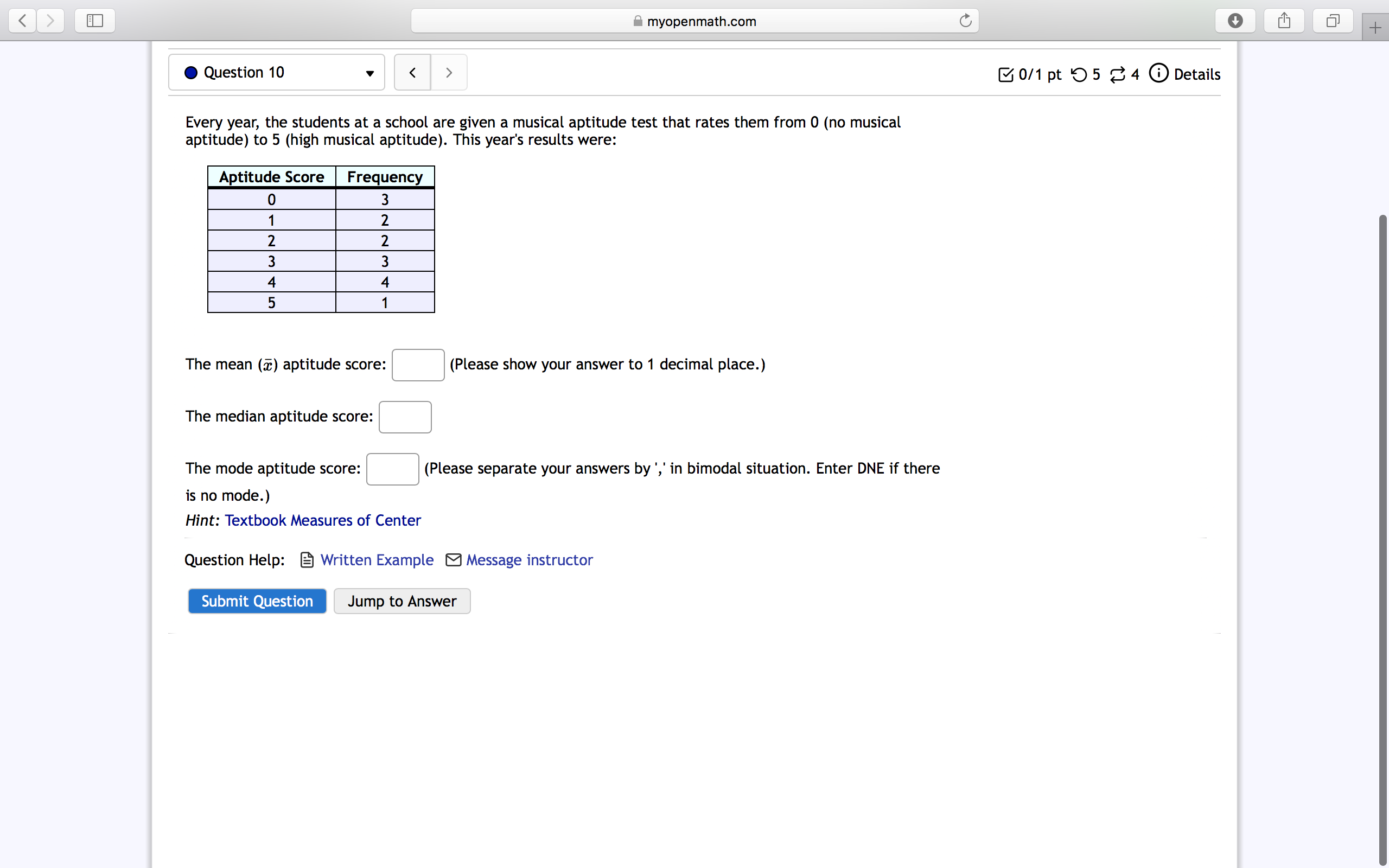Open a new tab with the plus button

(x=1375, y=27)
